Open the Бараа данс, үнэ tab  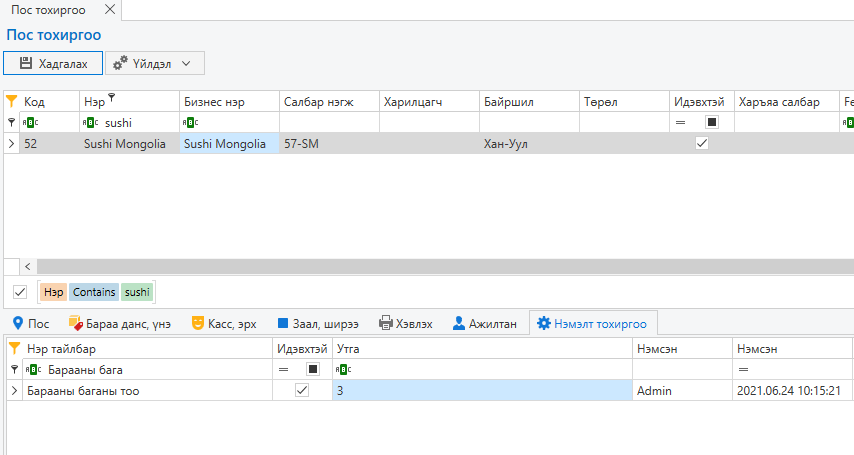(120, 324)
